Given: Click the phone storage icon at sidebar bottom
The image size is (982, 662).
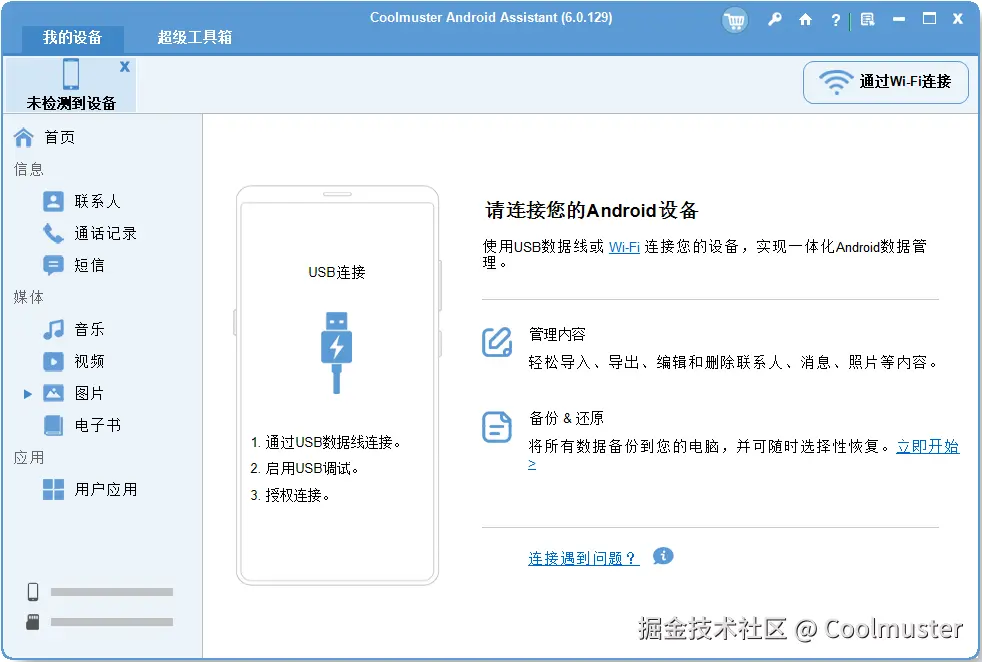Looking at the screenshot, I should 33,591.
